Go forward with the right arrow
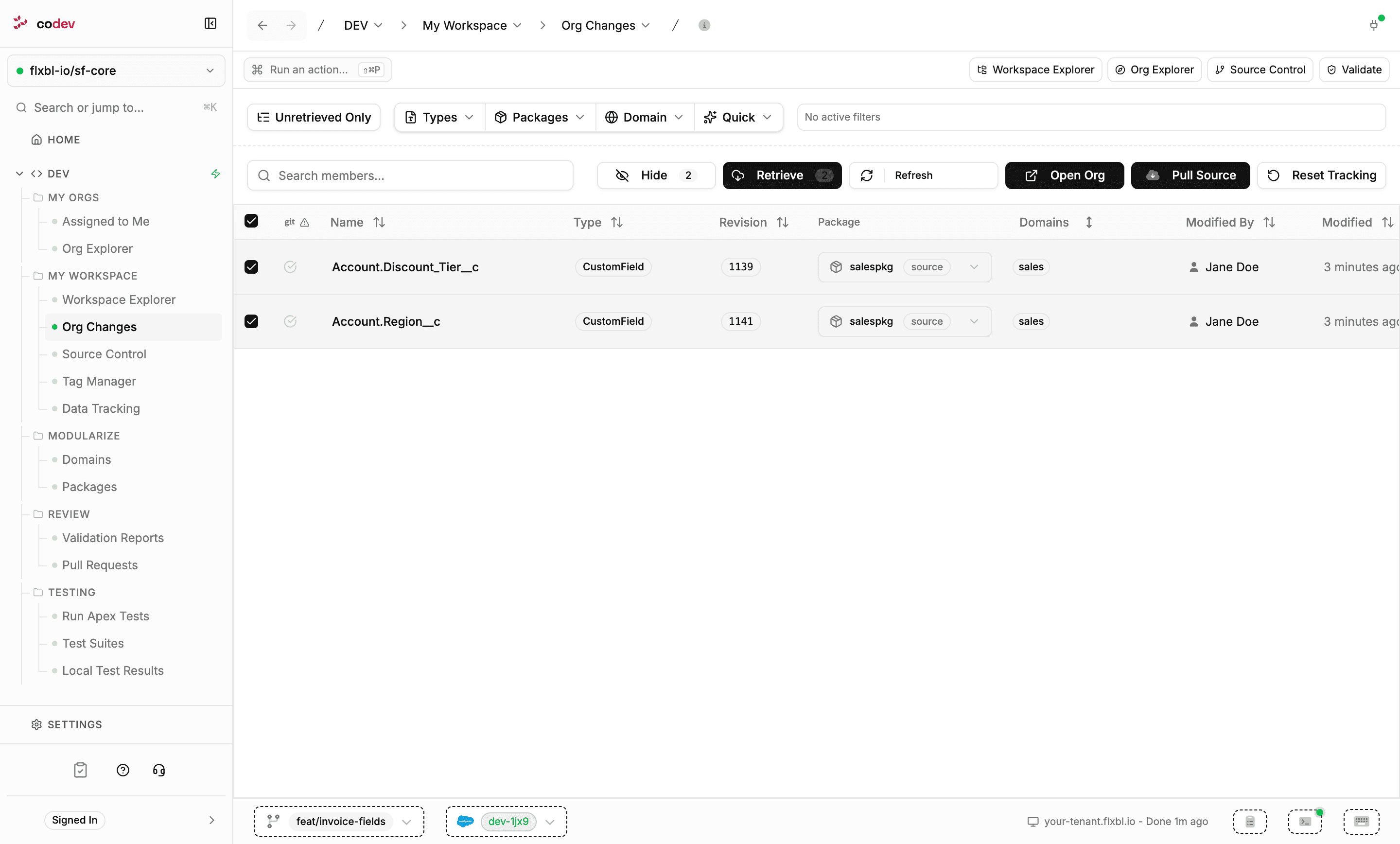1400x844 pixels. pyautogui.click(x=291, y=25)
